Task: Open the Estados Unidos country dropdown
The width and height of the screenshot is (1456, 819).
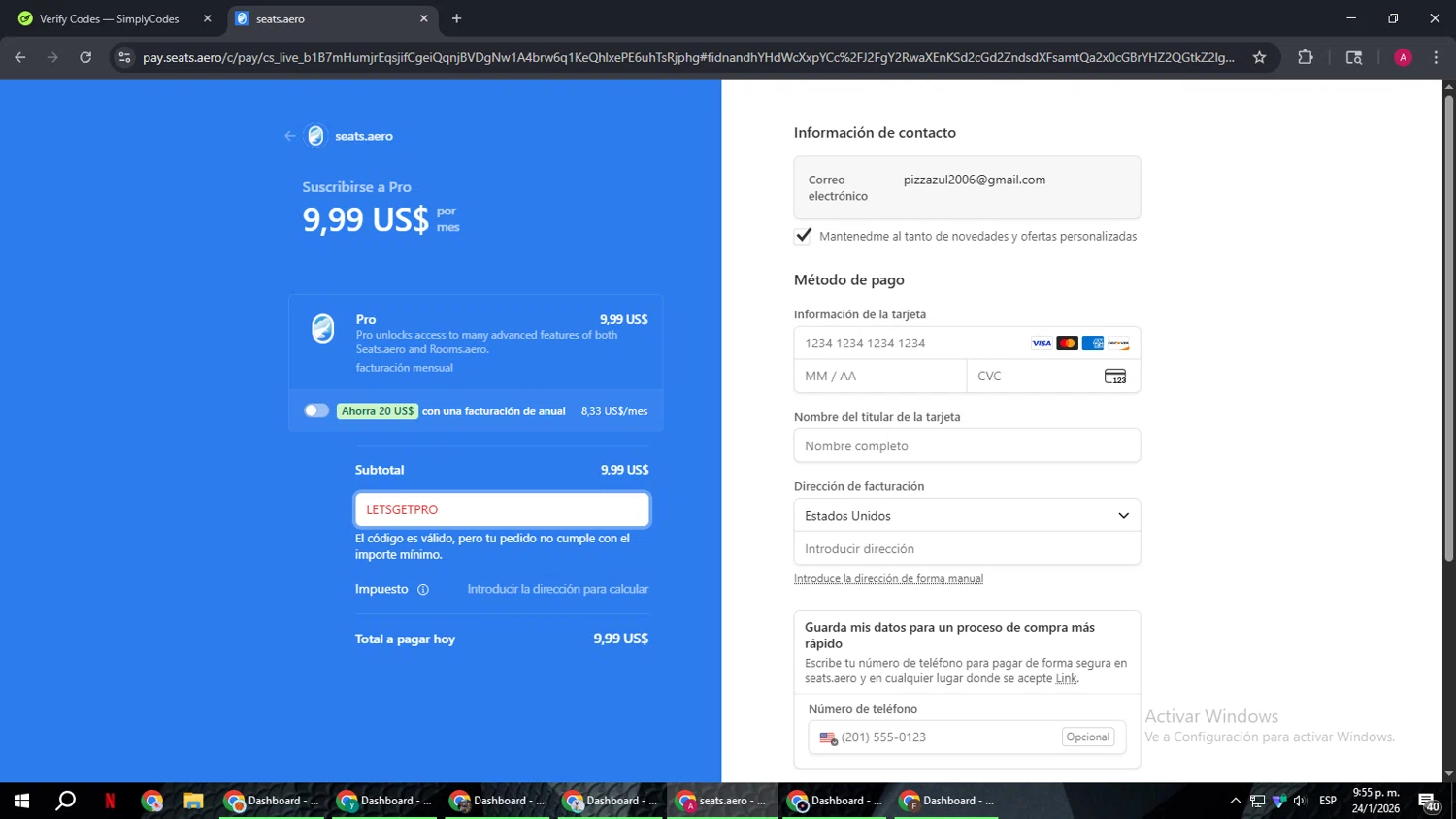Action: point(967,515)
